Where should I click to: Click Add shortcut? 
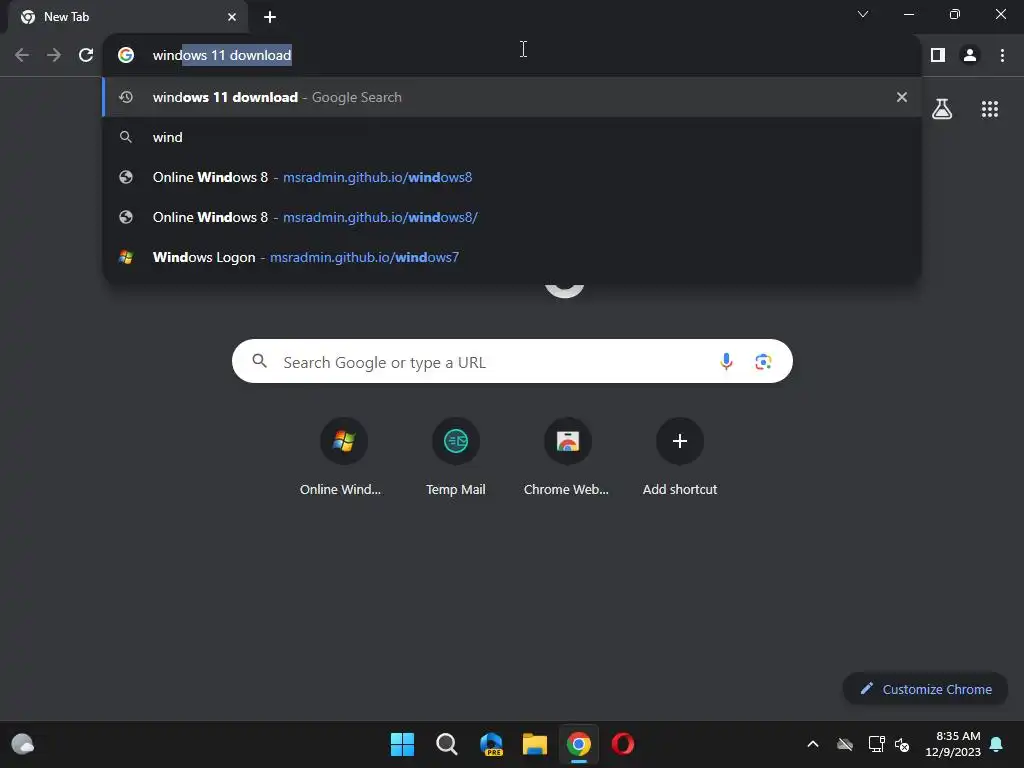click(x=680, y=457)
